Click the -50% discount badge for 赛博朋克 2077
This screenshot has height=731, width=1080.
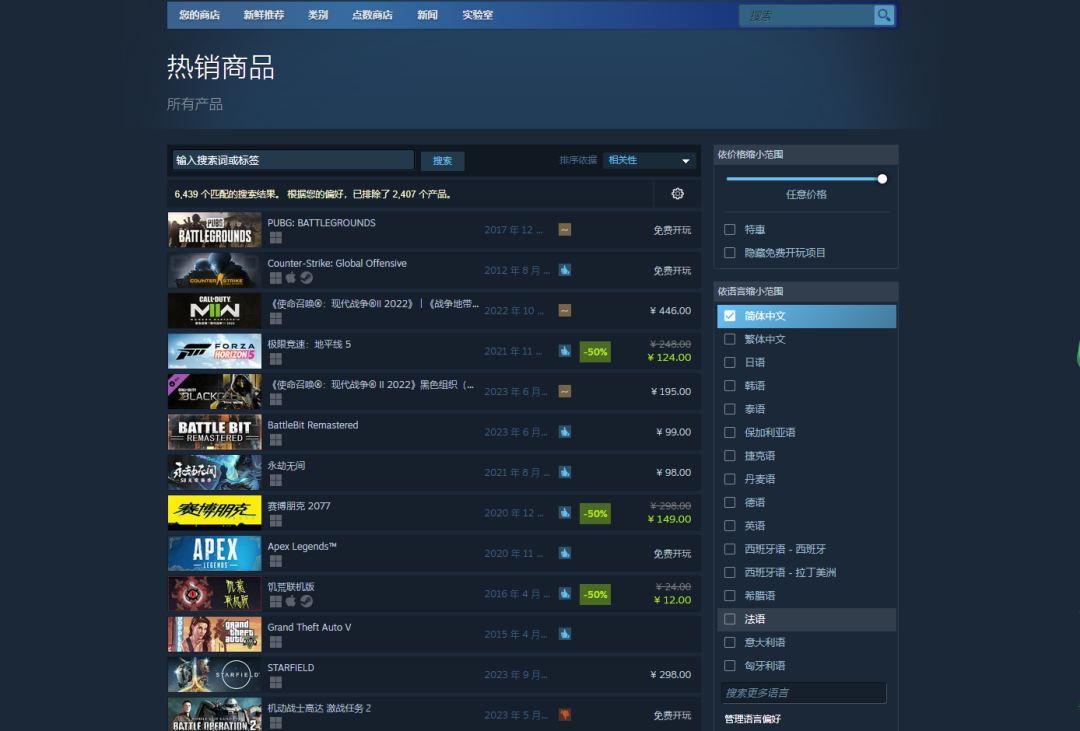595,513
